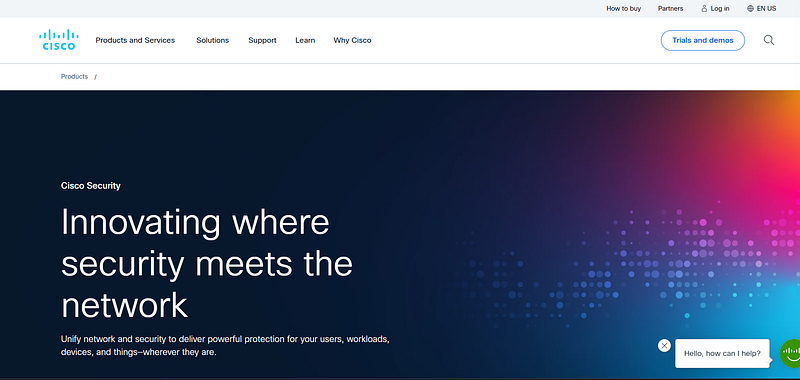Viewport: 800px width, 380px height.
Task: Close the chat greeting popup
Action: tap(664, 346)
